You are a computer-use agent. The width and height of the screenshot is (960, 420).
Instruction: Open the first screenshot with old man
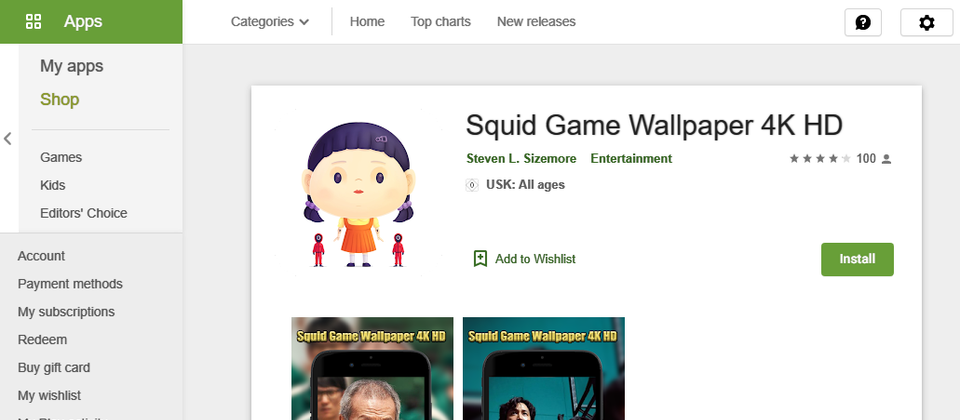click(372, 369)
